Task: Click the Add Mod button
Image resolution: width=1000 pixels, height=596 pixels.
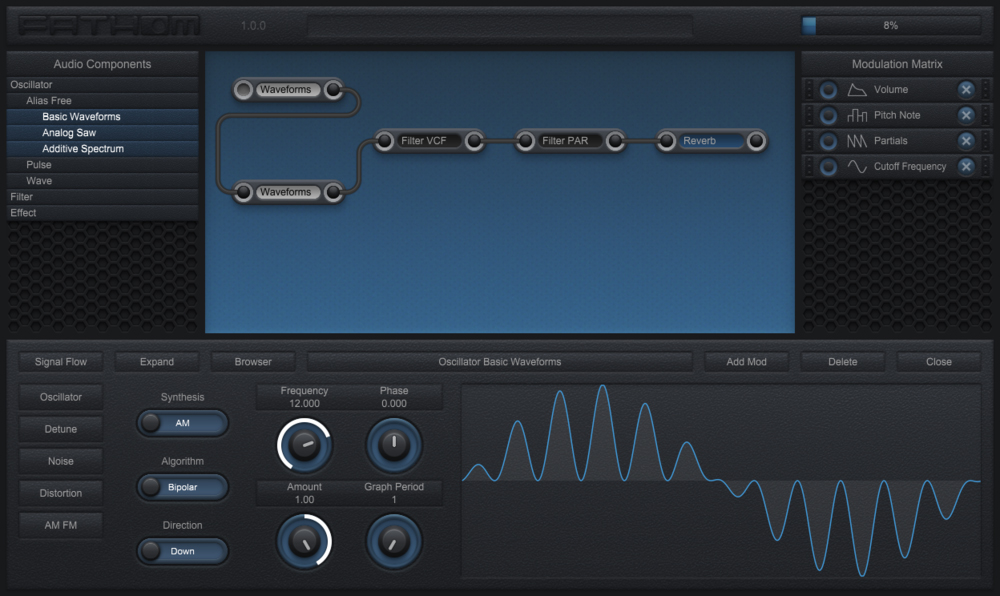Action: click(x=746, y=361)
